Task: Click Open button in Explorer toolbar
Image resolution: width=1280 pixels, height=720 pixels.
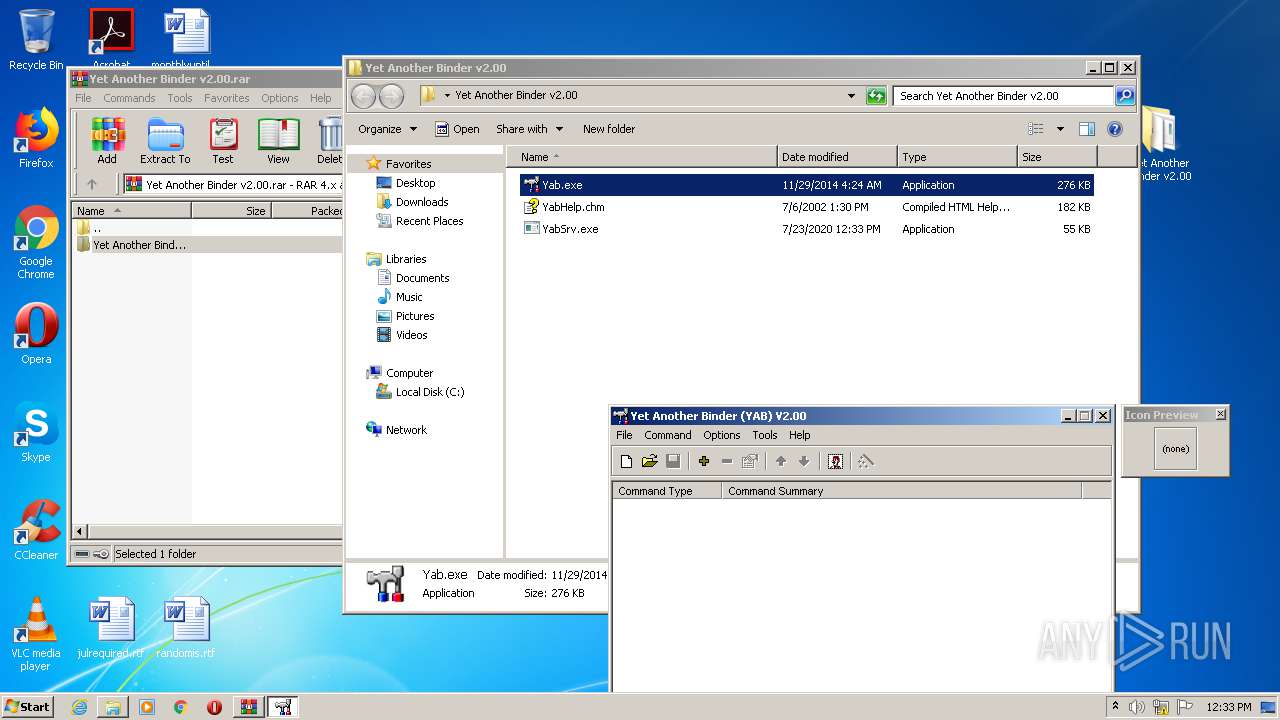Action: 457,129
